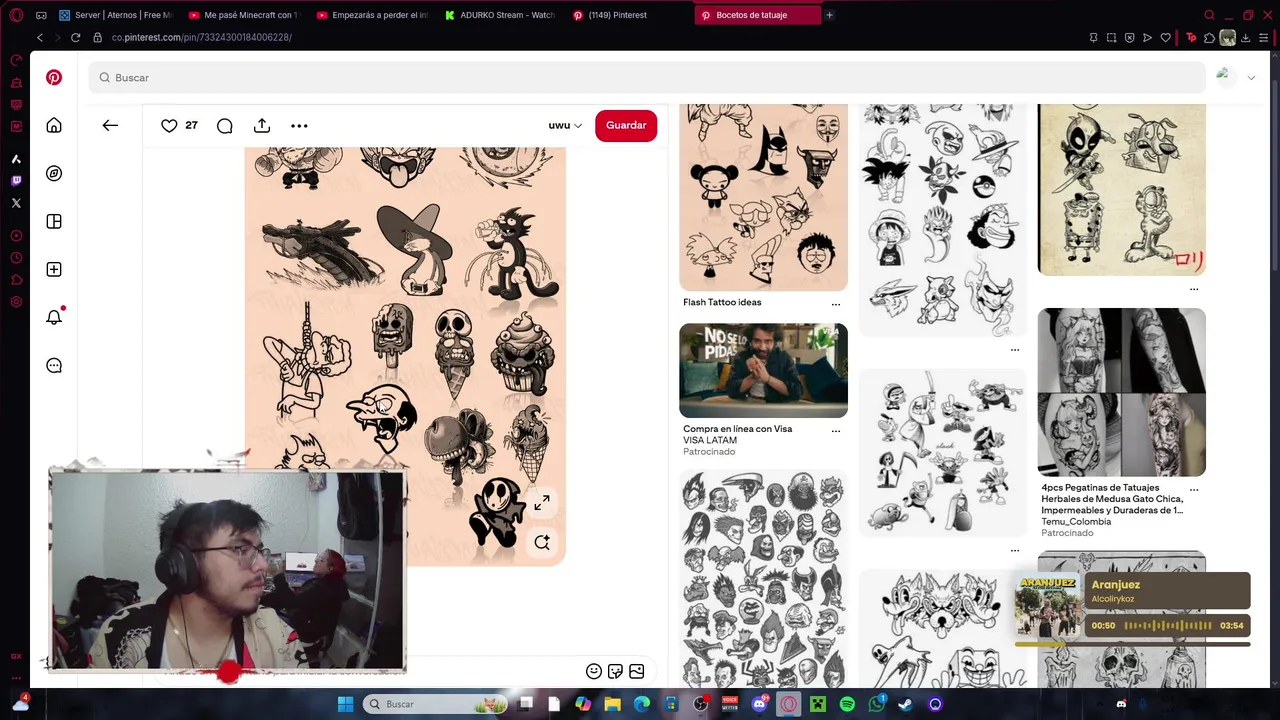Open Spotify from the taskbar

click(847, 704)
